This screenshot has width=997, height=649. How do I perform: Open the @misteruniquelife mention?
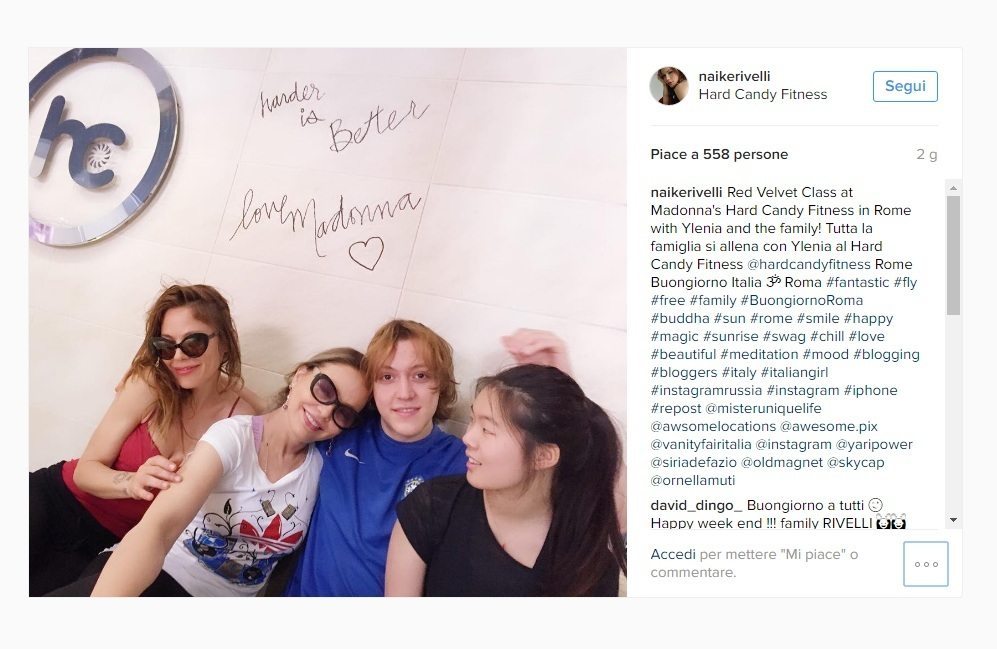[x=763, y=408]
